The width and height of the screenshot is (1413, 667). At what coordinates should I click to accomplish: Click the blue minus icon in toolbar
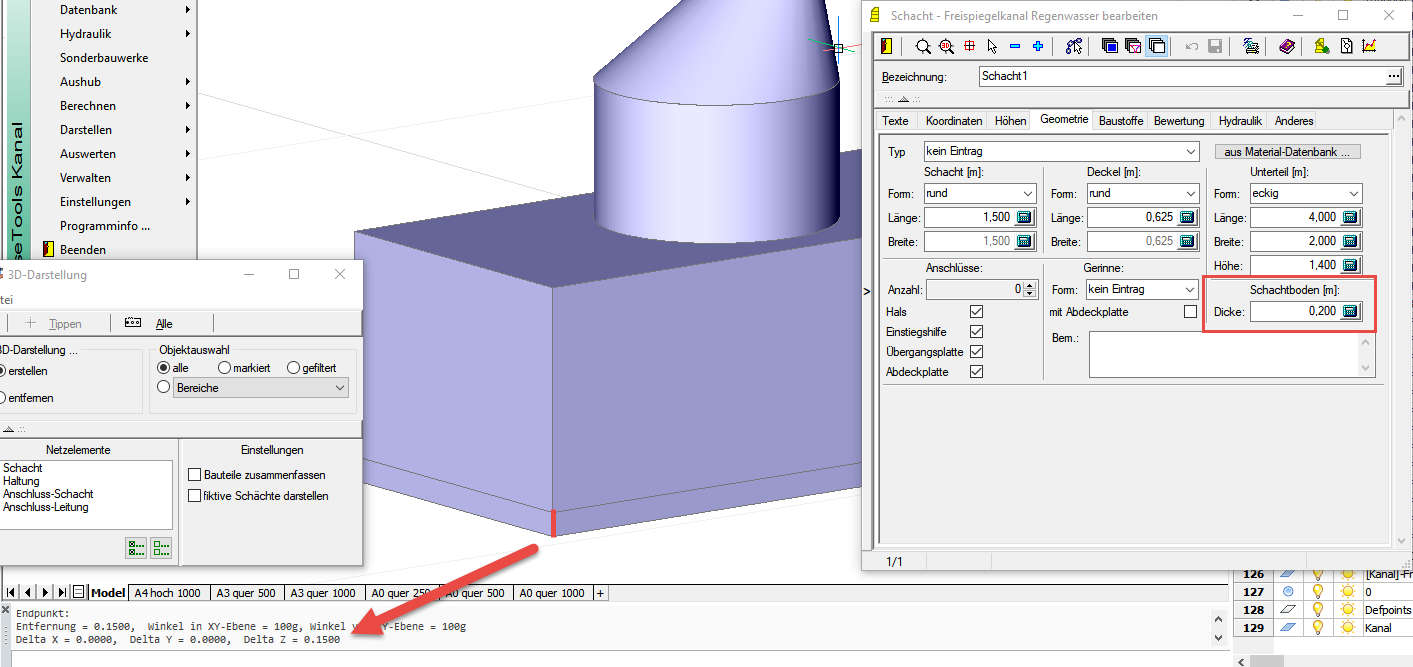tap(1015, 46)
